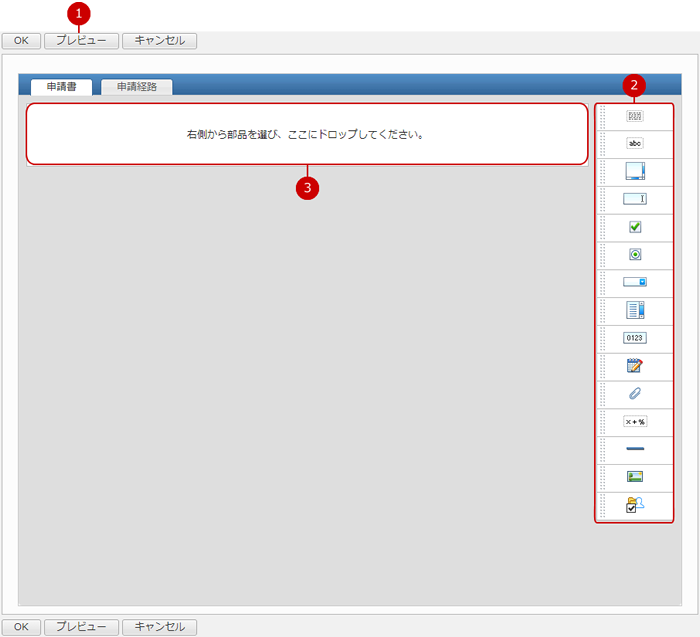This screenshot has width=700, height=637.
Task: Select the image picture part icon
Action: (635, 477)
